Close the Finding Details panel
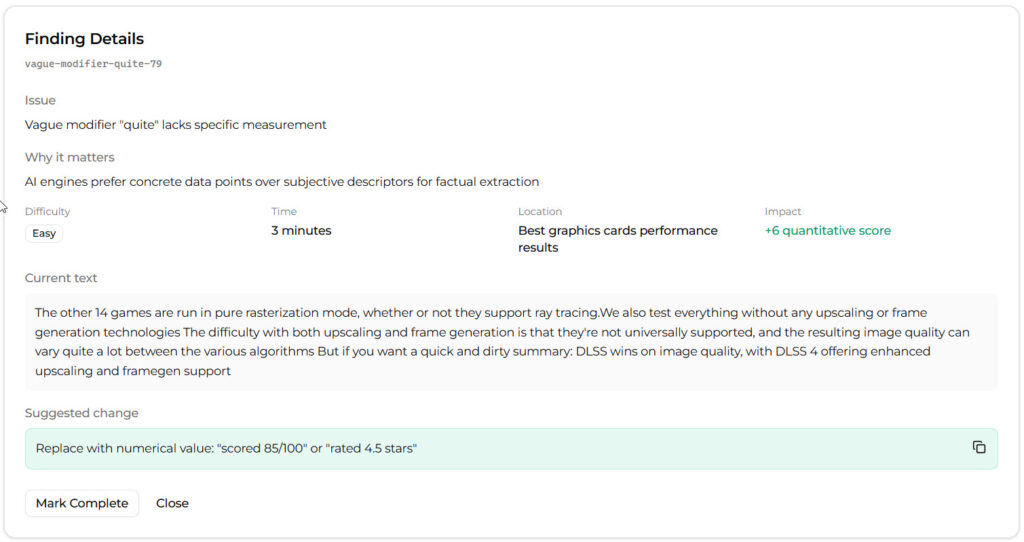Viewport: 1024px width, 542px height. [172, 503]
